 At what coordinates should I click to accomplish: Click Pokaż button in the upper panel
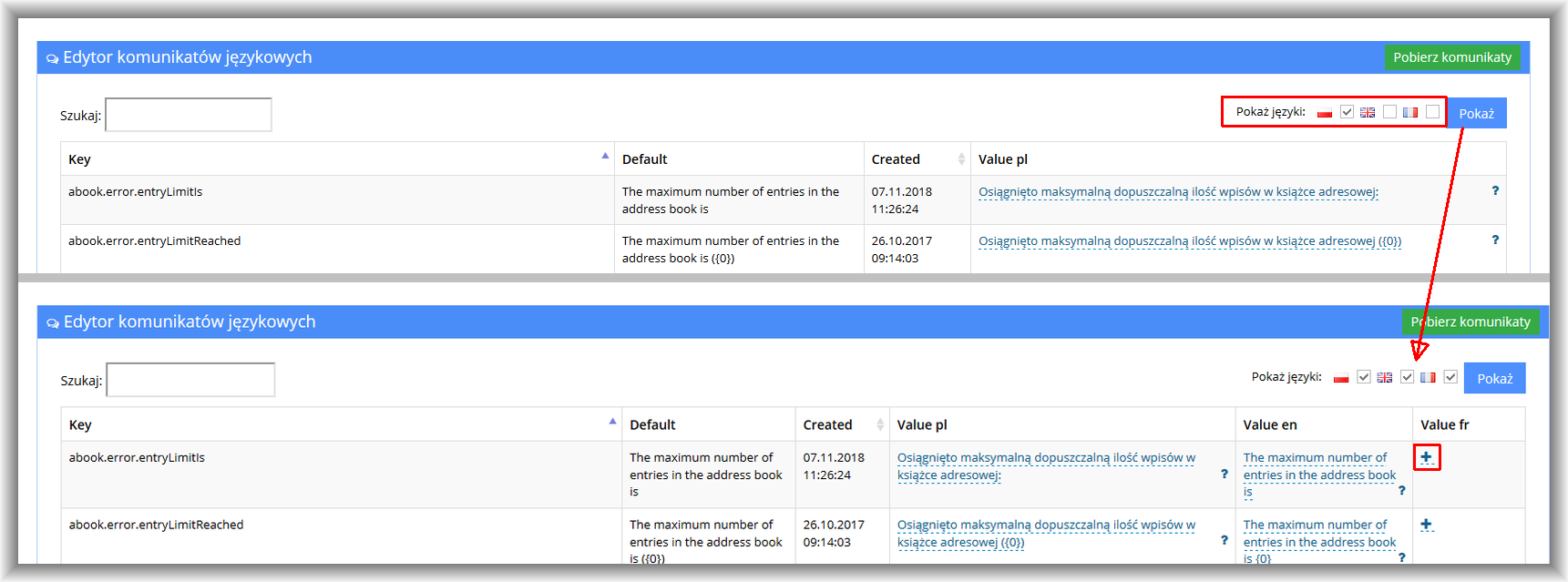[1477, 113]
